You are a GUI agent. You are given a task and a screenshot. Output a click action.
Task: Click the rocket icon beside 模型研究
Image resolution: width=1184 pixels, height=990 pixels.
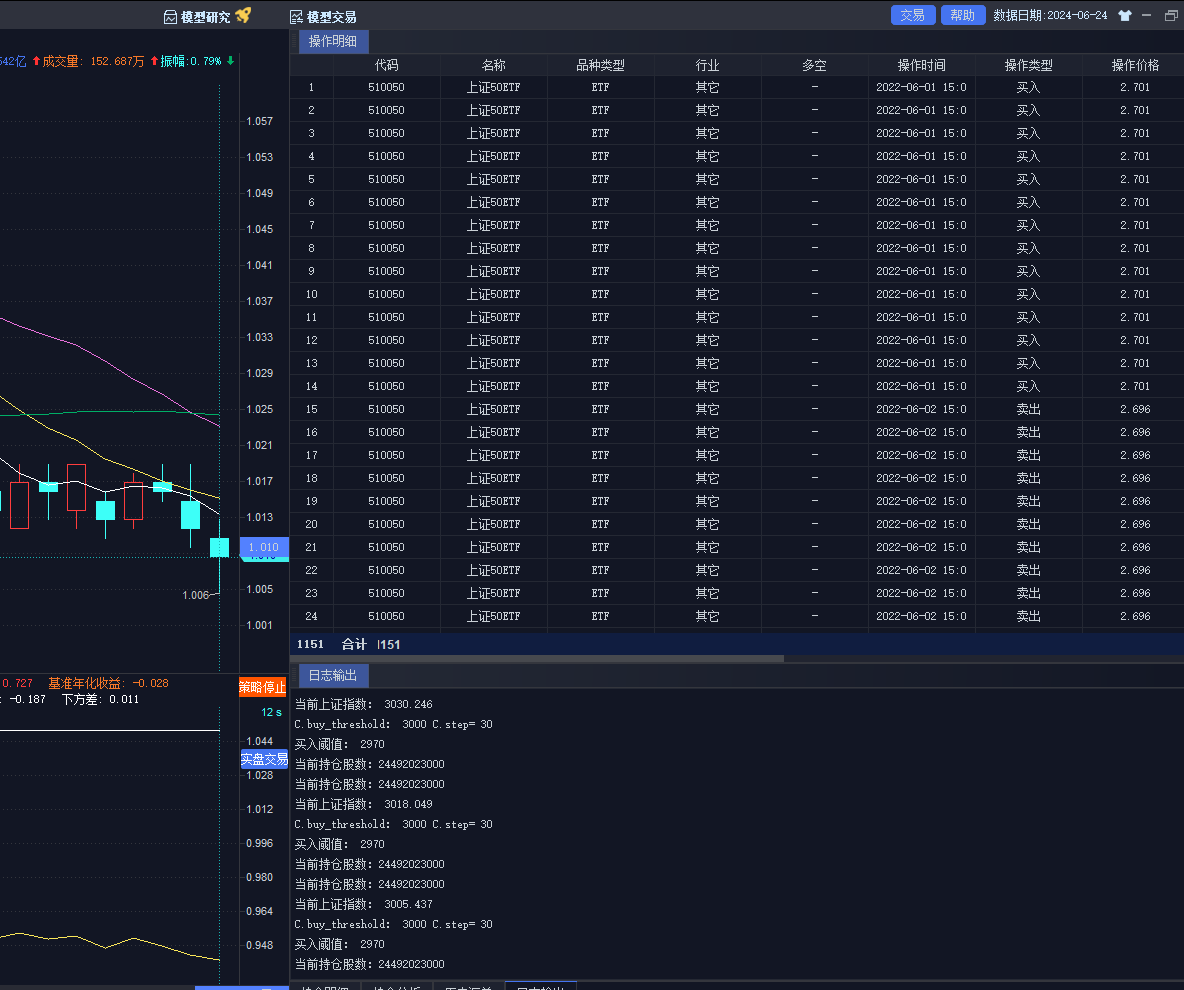[243, 15]
